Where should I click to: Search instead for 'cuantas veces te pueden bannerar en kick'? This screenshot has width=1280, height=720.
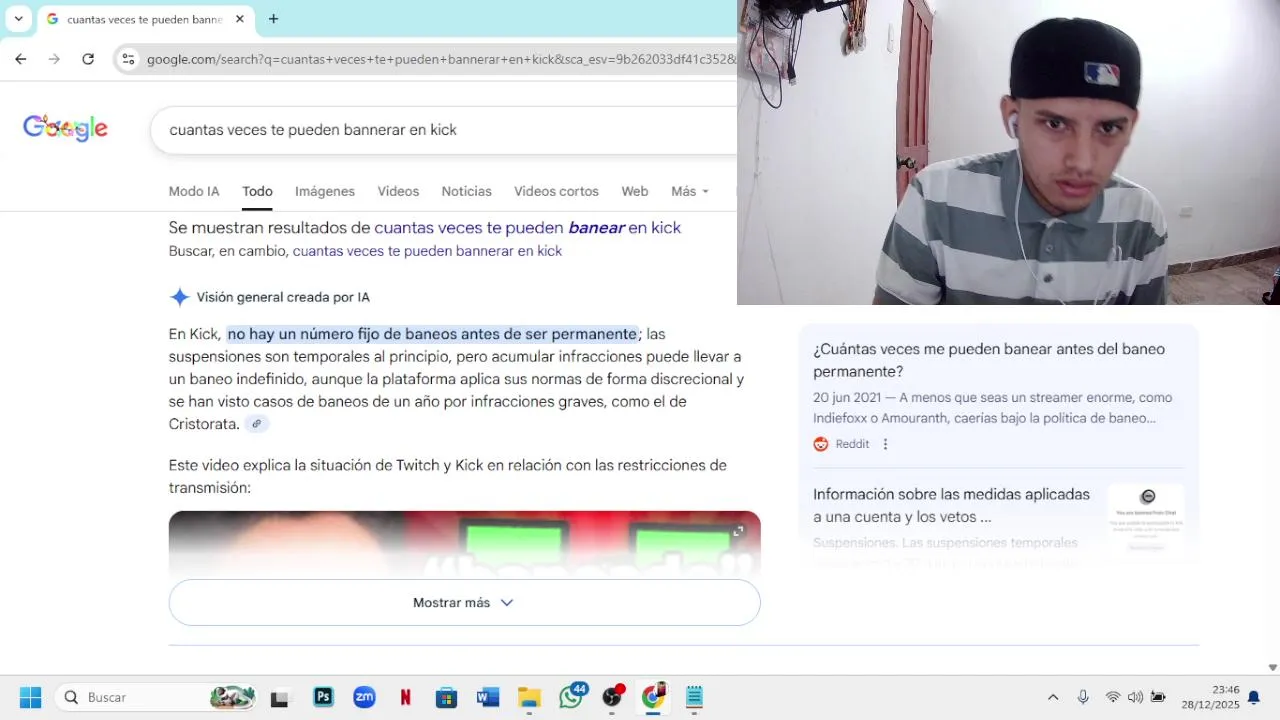click(427, 251)
